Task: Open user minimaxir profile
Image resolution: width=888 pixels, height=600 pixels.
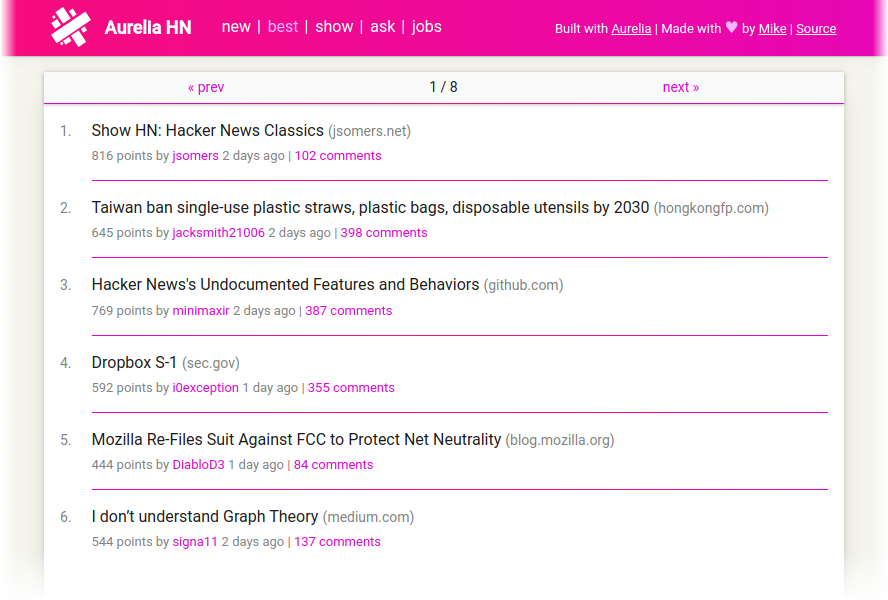Action: tap(201, 311)
